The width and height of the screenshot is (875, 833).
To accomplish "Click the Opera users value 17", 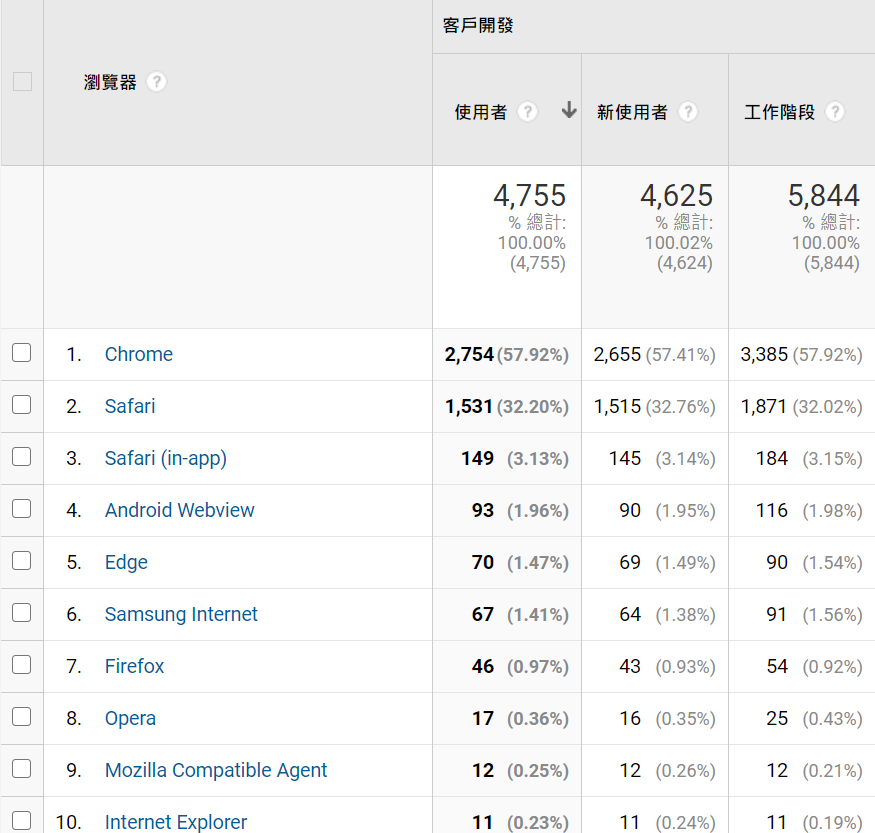I will click(482, 718).
